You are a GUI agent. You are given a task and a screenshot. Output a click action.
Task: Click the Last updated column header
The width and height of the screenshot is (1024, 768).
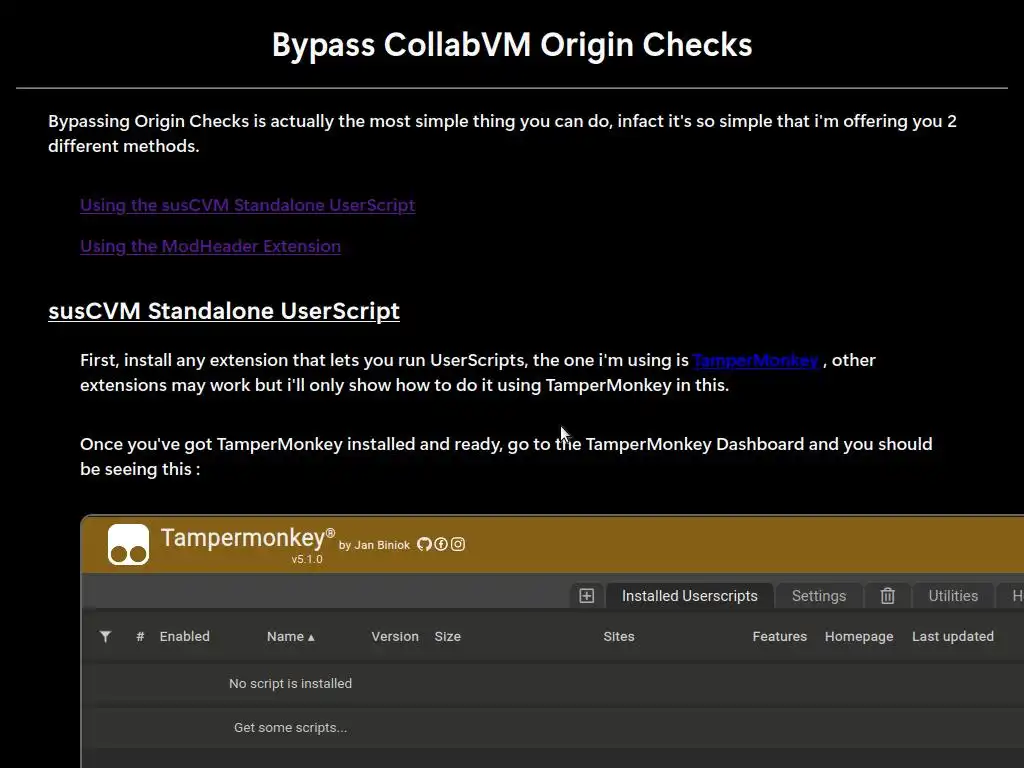(x=953, y=636)
